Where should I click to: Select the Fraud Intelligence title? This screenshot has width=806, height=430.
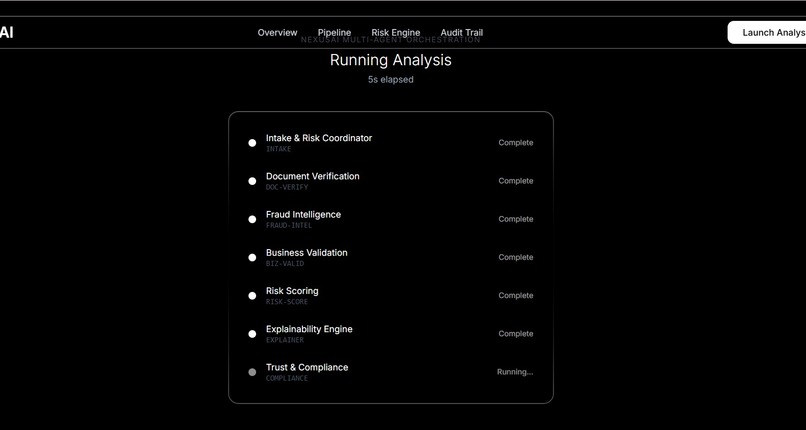click(x=303, y=214)
